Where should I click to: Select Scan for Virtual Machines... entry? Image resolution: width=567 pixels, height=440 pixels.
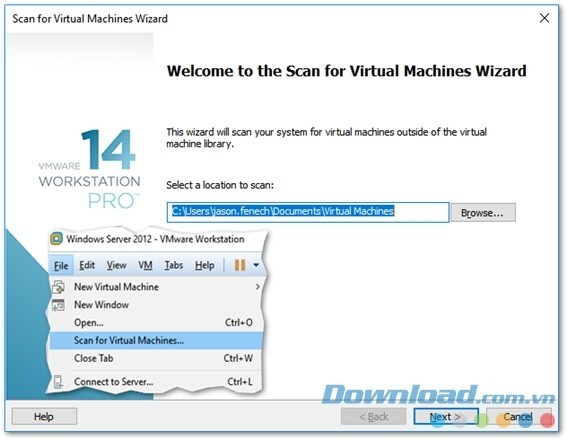[155, 341]
